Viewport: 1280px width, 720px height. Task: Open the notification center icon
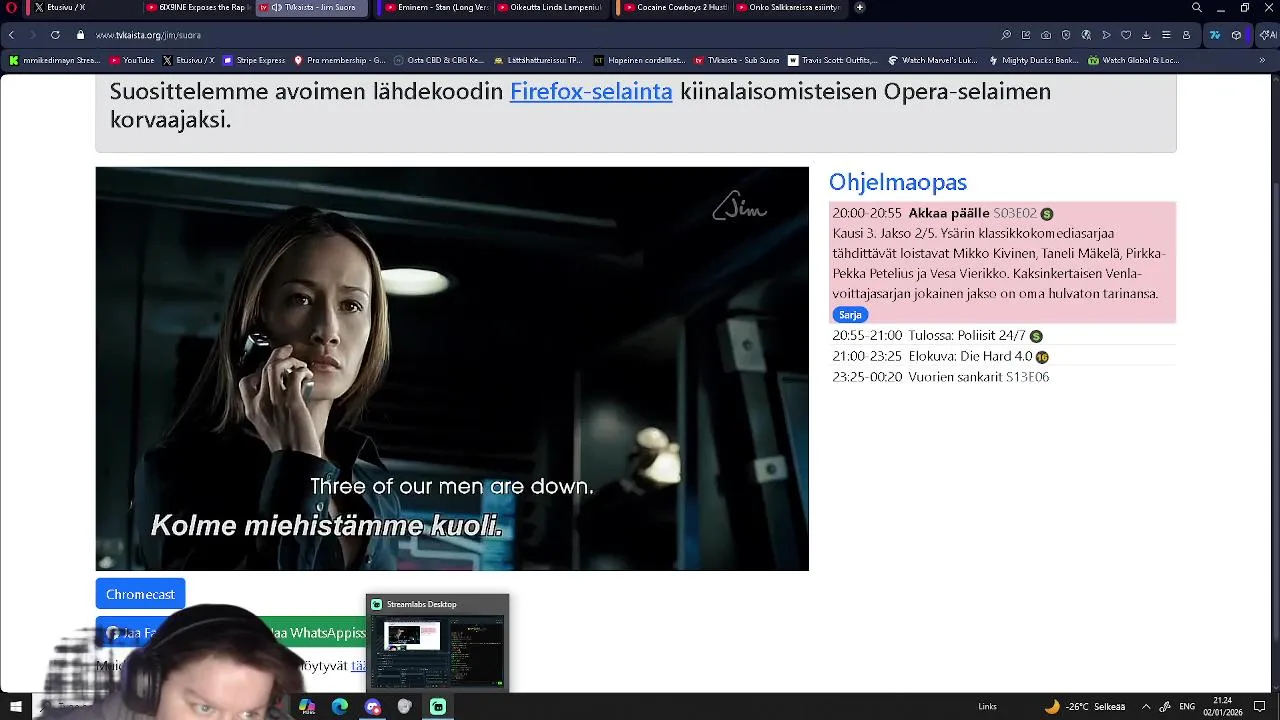[1260, 707]
